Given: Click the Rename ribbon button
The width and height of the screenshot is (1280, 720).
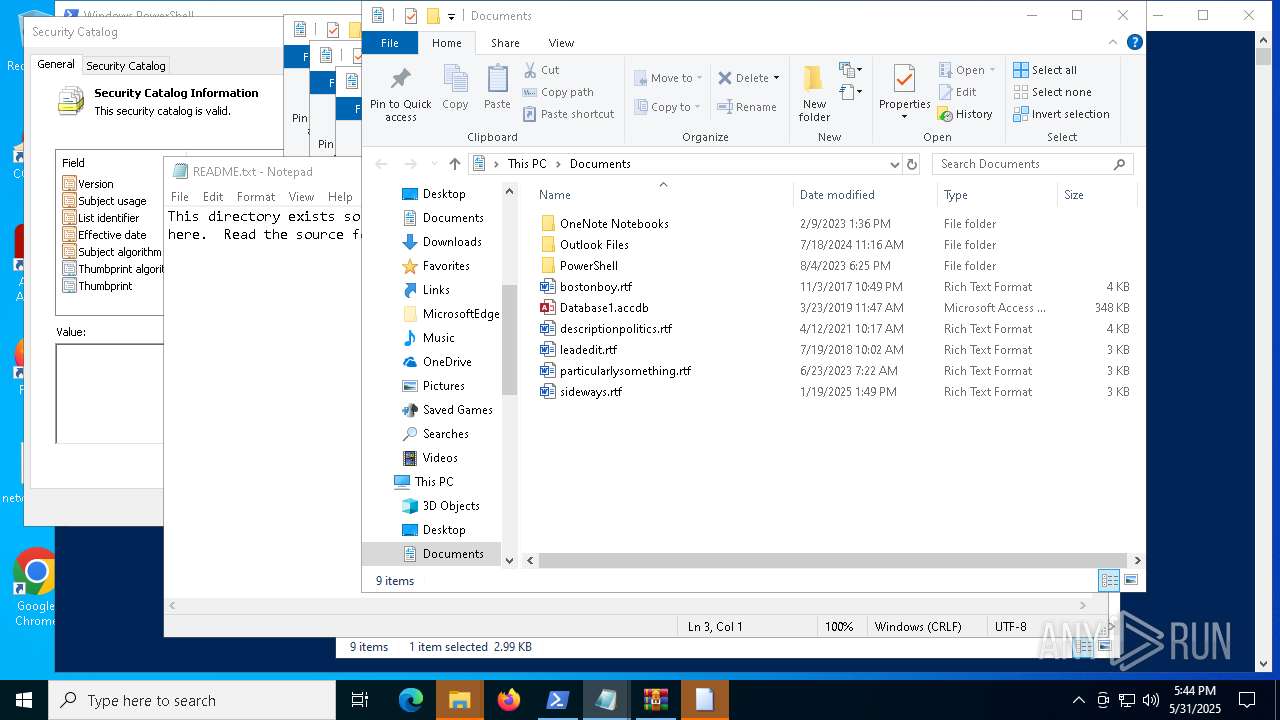Looking at the screenshot, I should [747, 107].
